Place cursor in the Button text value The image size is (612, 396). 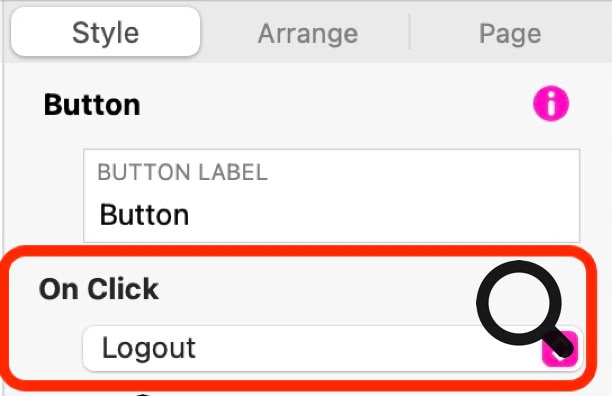coord(144,215)
